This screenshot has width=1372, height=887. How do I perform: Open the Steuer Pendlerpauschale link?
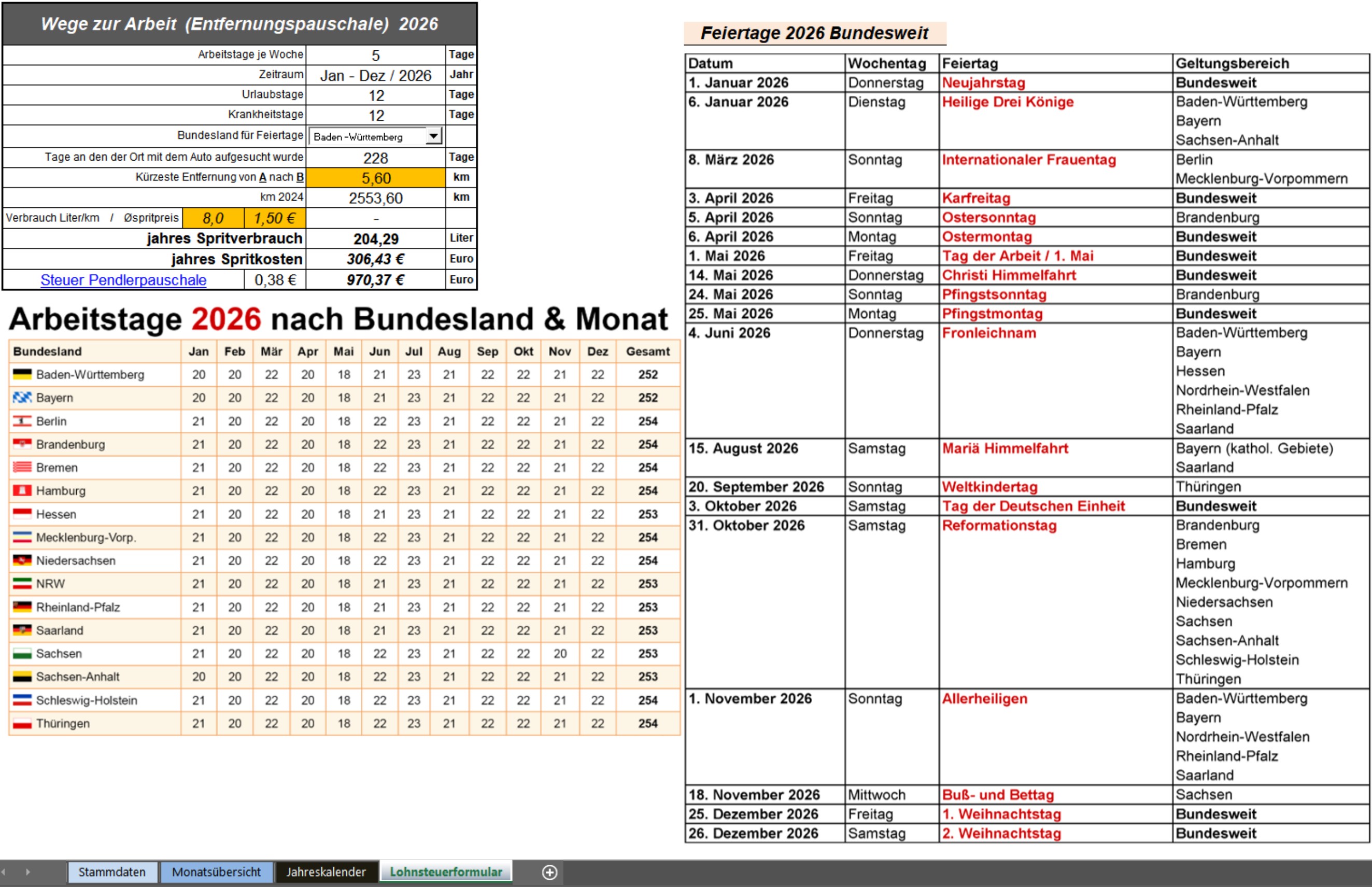pyautogui.click(x=123, y=280)
